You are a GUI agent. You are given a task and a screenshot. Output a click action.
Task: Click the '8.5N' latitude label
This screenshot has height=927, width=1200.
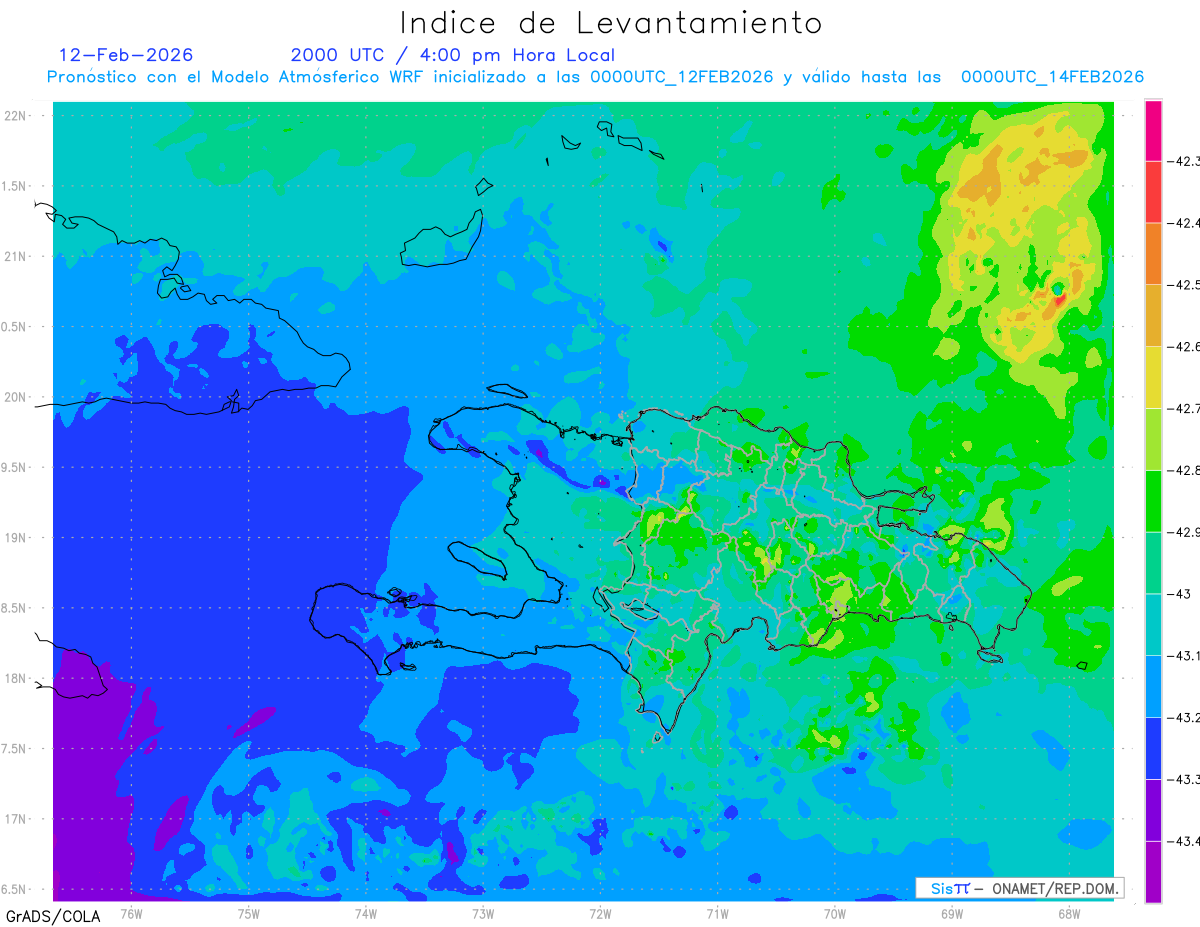tap(15, 609)
